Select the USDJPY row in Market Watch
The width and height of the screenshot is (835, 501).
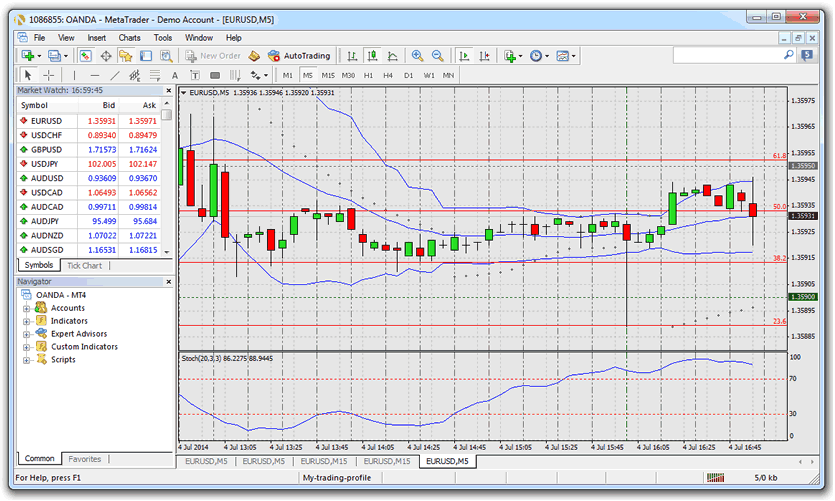coord(89,164)
